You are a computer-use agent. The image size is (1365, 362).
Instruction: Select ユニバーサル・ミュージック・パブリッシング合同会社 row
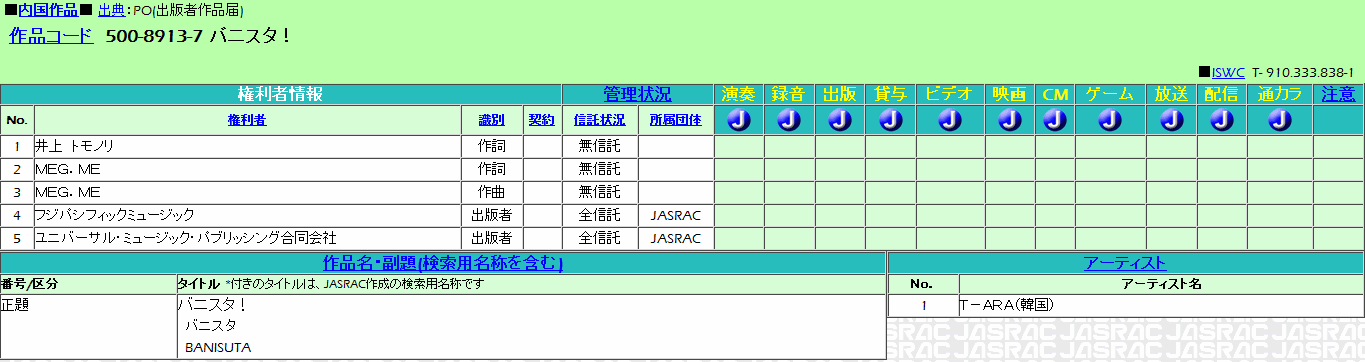[186, 238]
